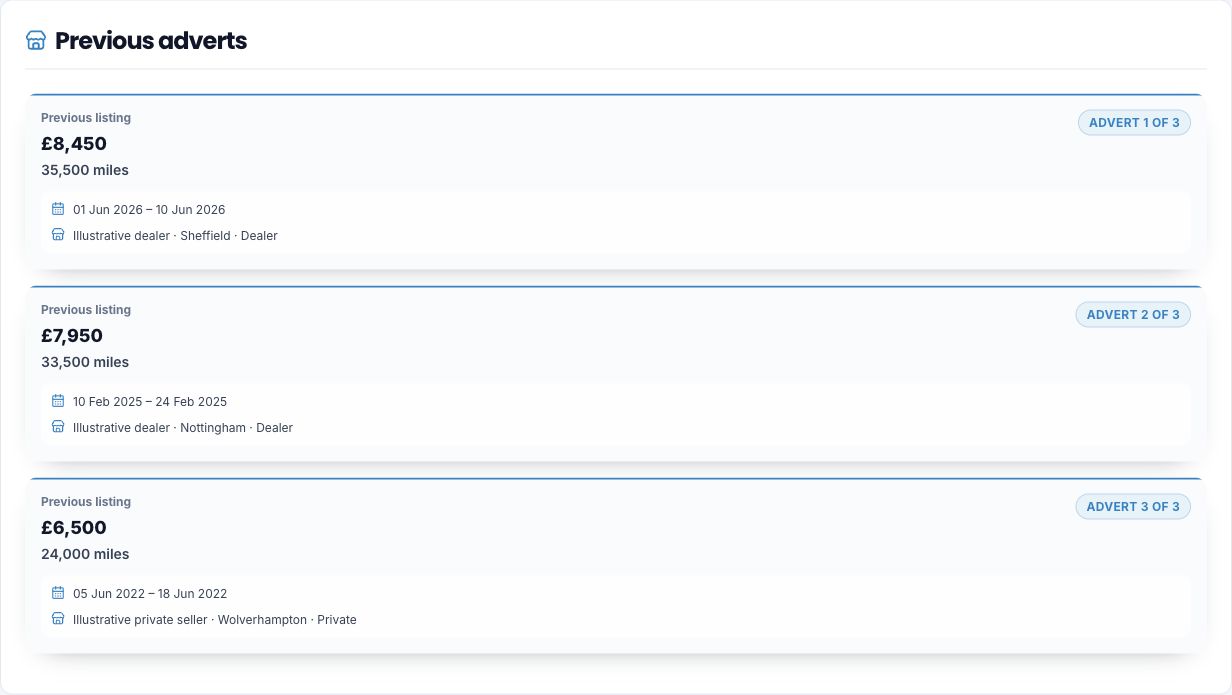Click the £8,450 price
Viewport: 1232px width, 695px height.
(x=74, y=144)
